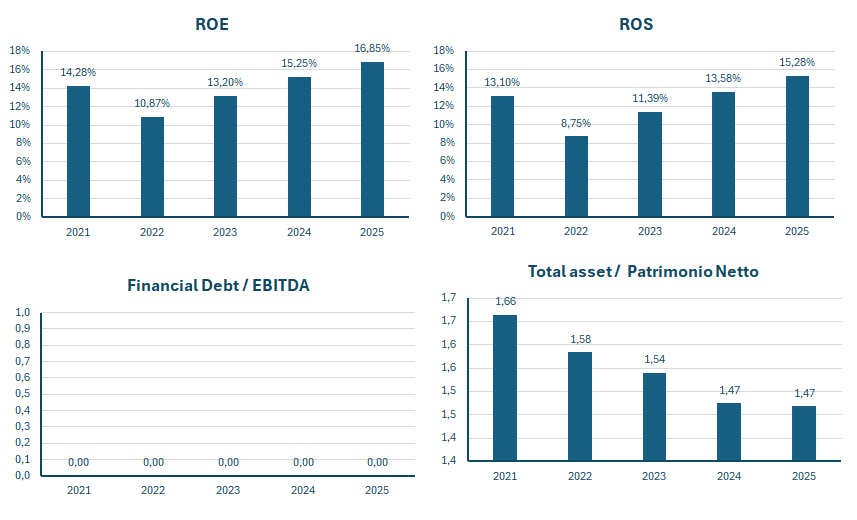Click the 2023 bar in the ROS chart
This screenshot has width=857, height=520.
[650, 165]
